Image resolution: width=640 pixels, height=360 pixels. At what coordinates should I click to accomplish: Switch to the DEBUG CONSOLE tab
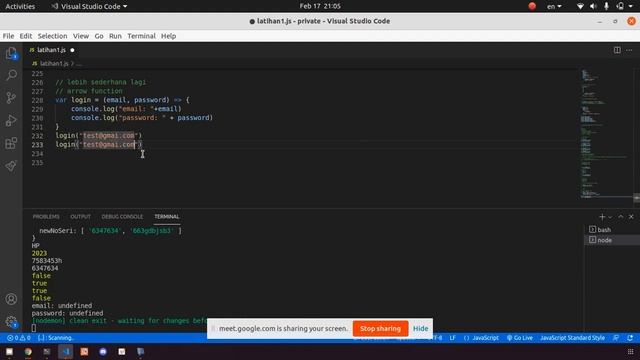click(x=122, y=217)
